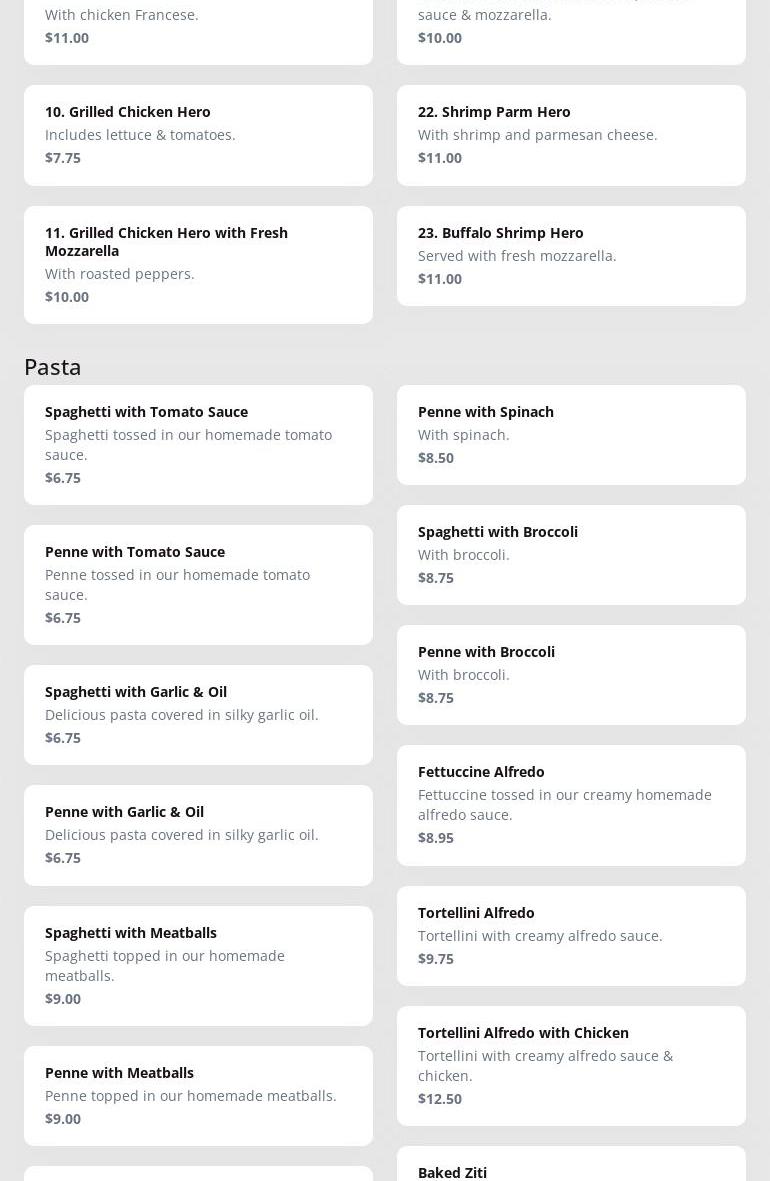Image resolution: width=770 pixels, height=1181 pixels.
Task: Select Fettuccine Alfredo pasta
Action: (571, 804)
